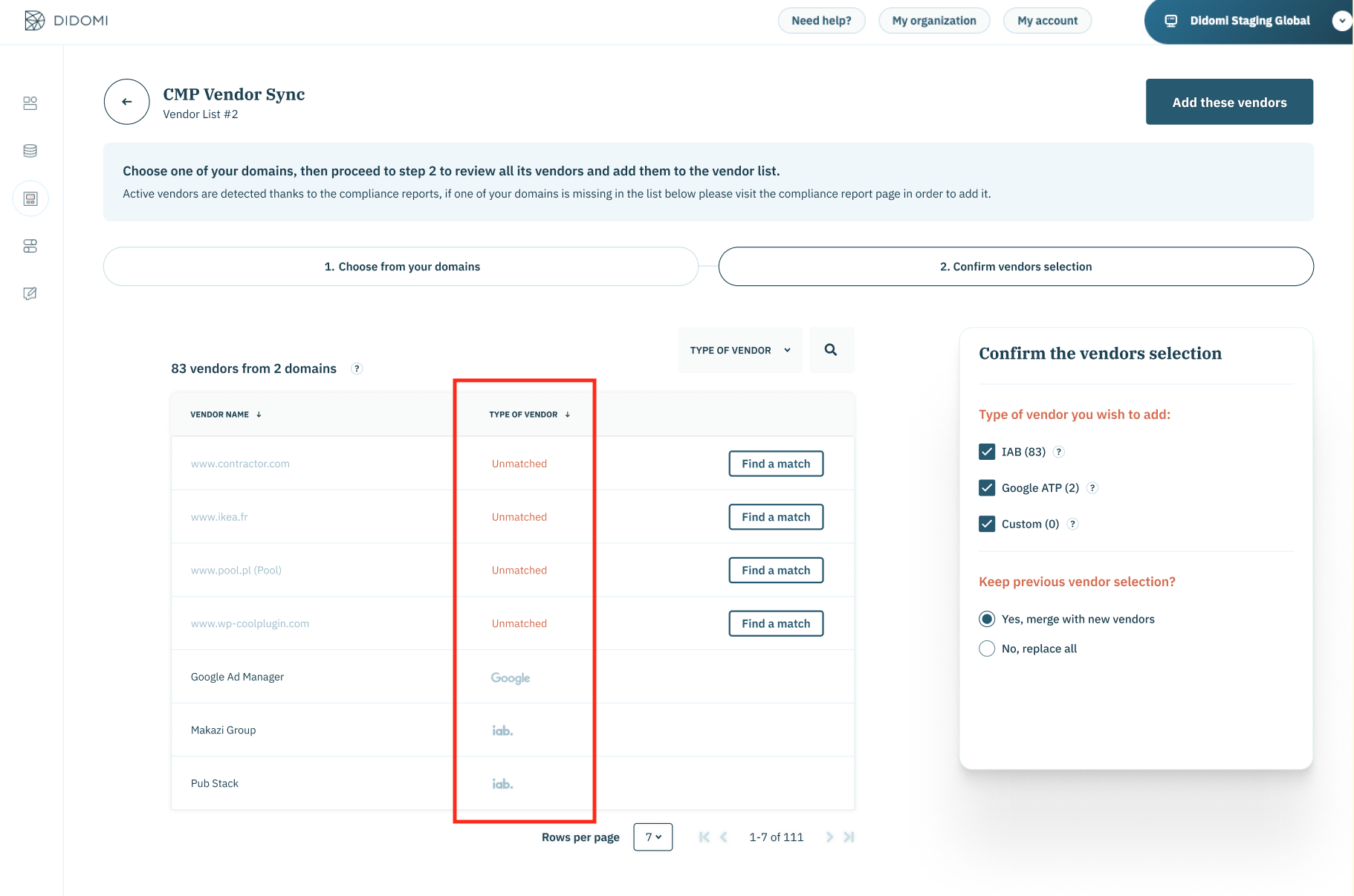Click the search magnifier icon

831,349
